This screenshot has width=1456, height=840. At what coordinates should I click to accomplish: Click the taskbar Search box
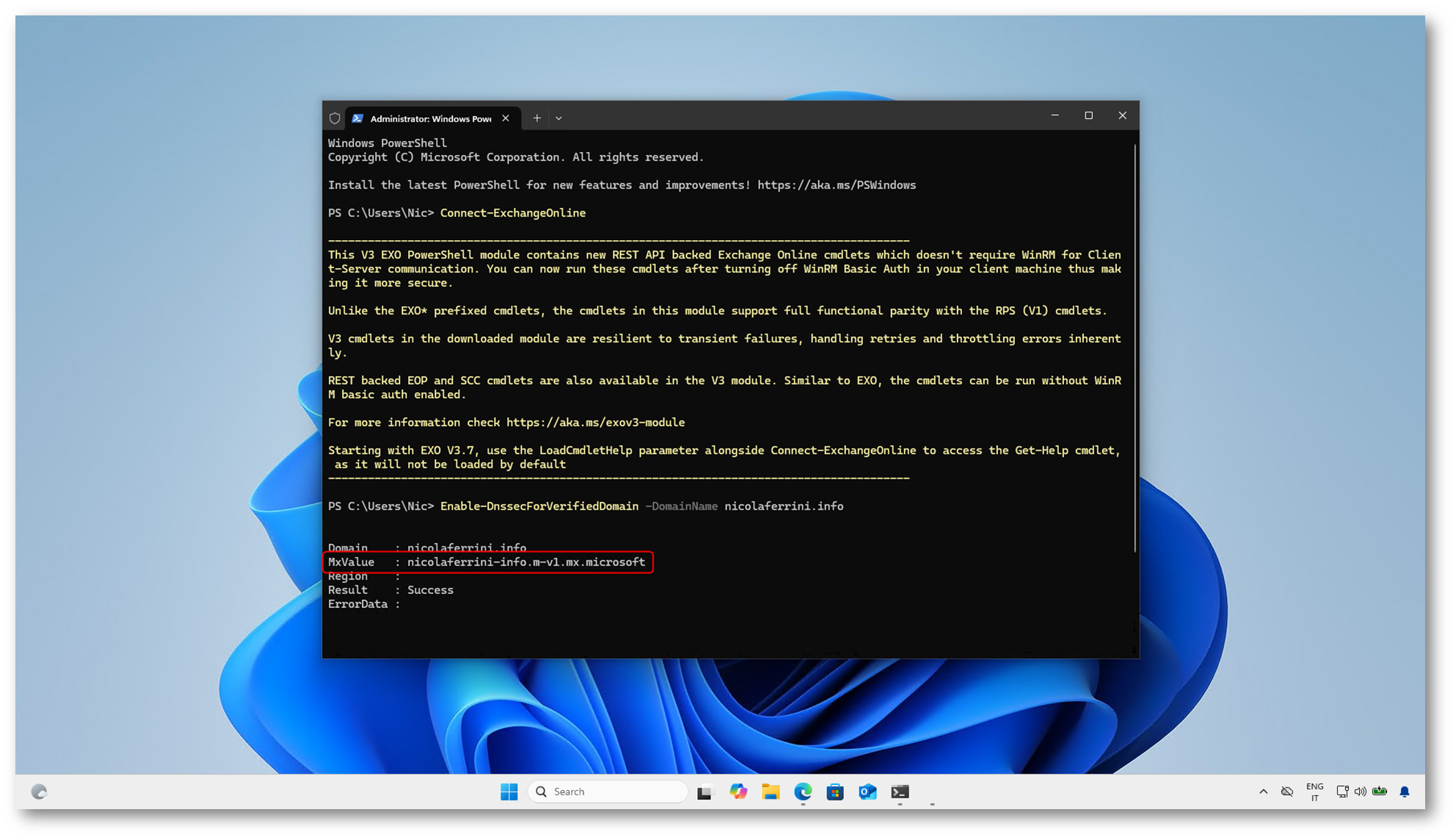point(608,792)
